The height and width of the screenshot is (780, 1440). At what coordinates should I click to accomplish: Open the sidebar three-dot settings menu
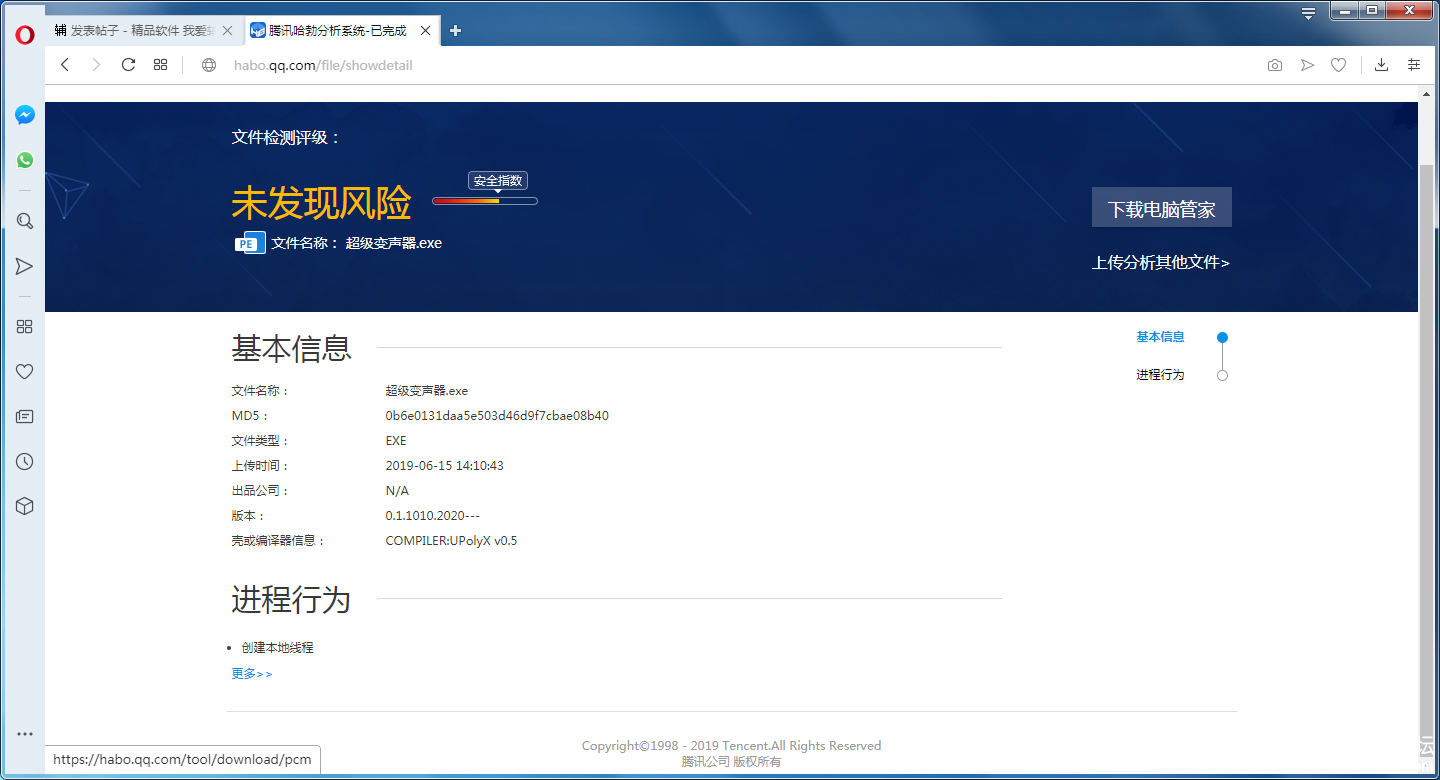click(25, 734)
